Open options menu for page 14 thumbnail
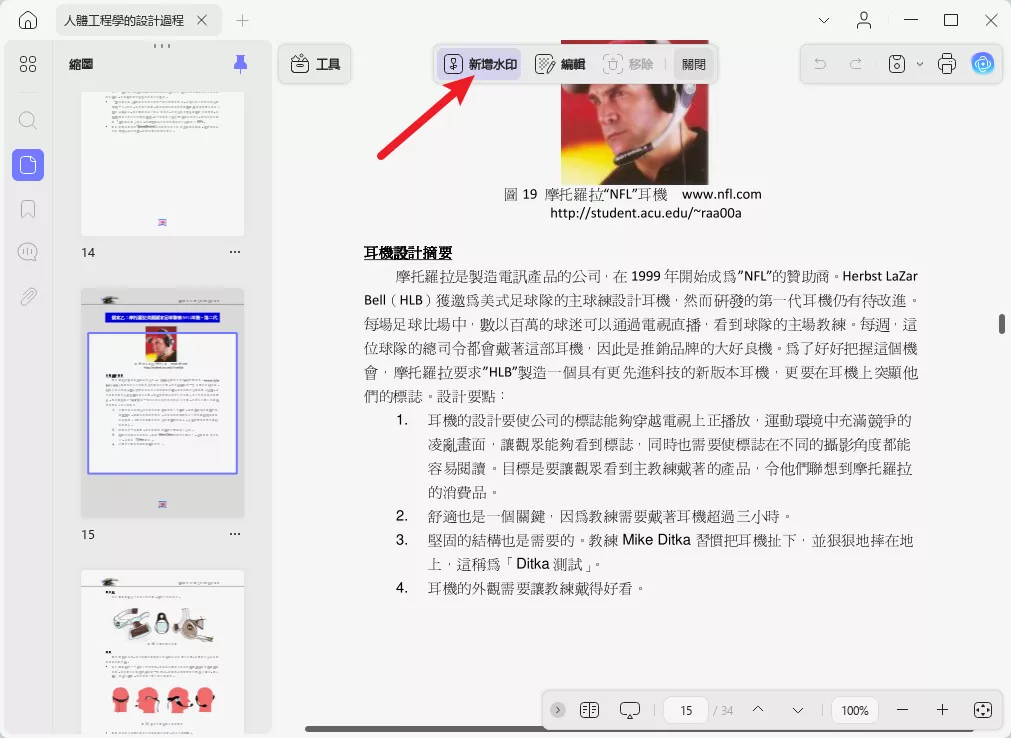The height and width of the screenshot is (738, 1011). 235,252
